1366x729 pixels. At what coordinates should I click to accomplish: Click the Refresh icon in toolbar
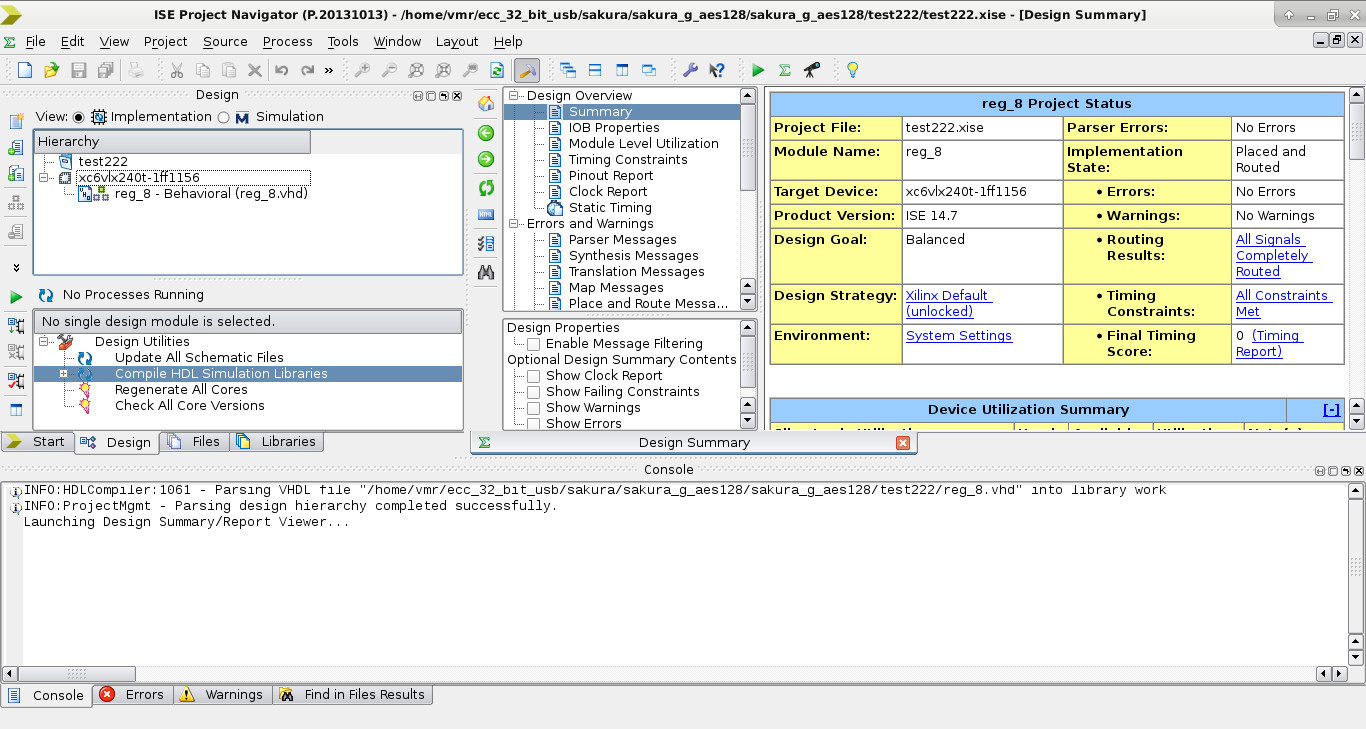(x=497, y=70)
